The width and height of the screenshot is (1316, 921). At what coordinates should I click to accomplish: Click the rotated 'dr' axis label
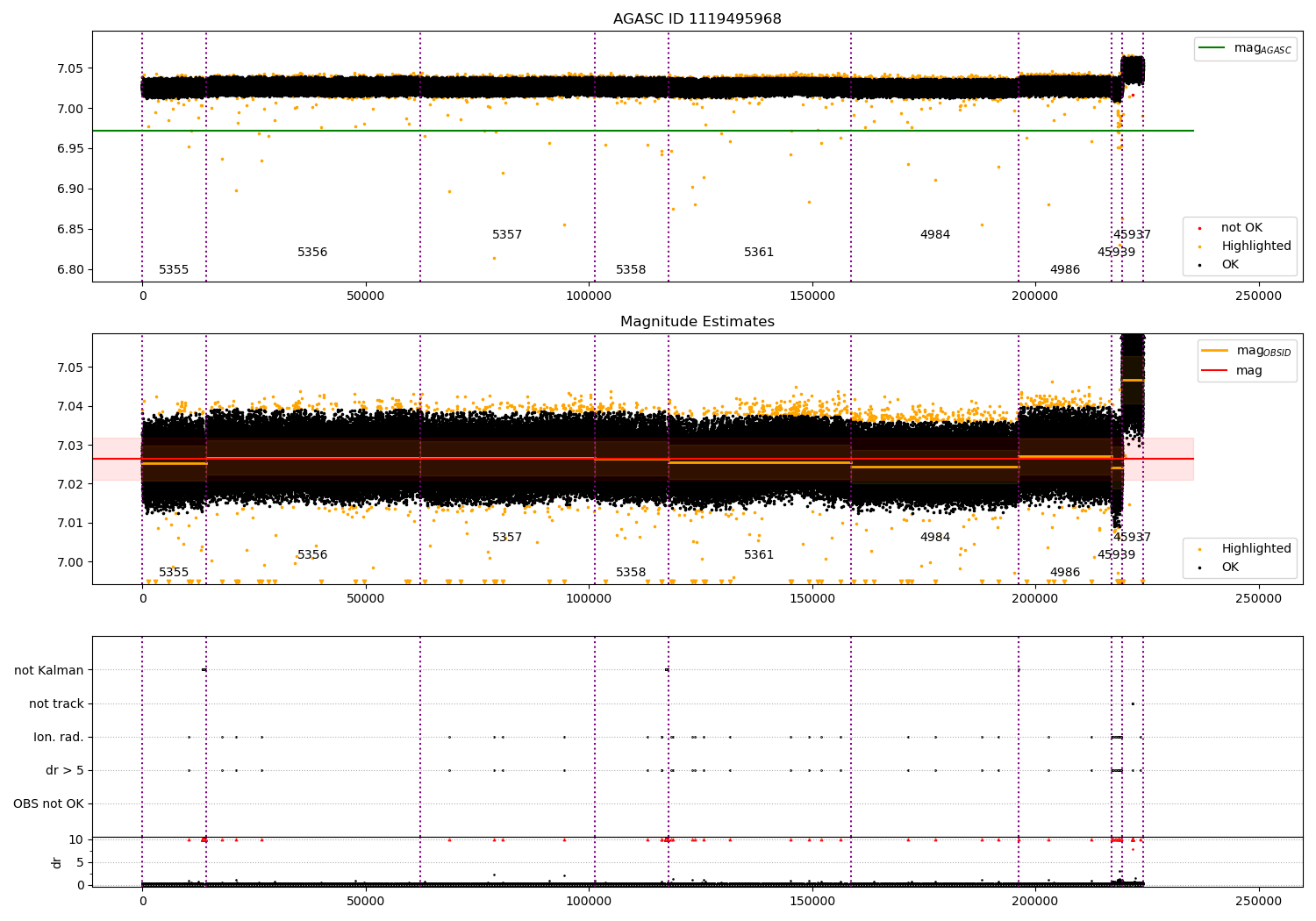click(x=57, y=862)
